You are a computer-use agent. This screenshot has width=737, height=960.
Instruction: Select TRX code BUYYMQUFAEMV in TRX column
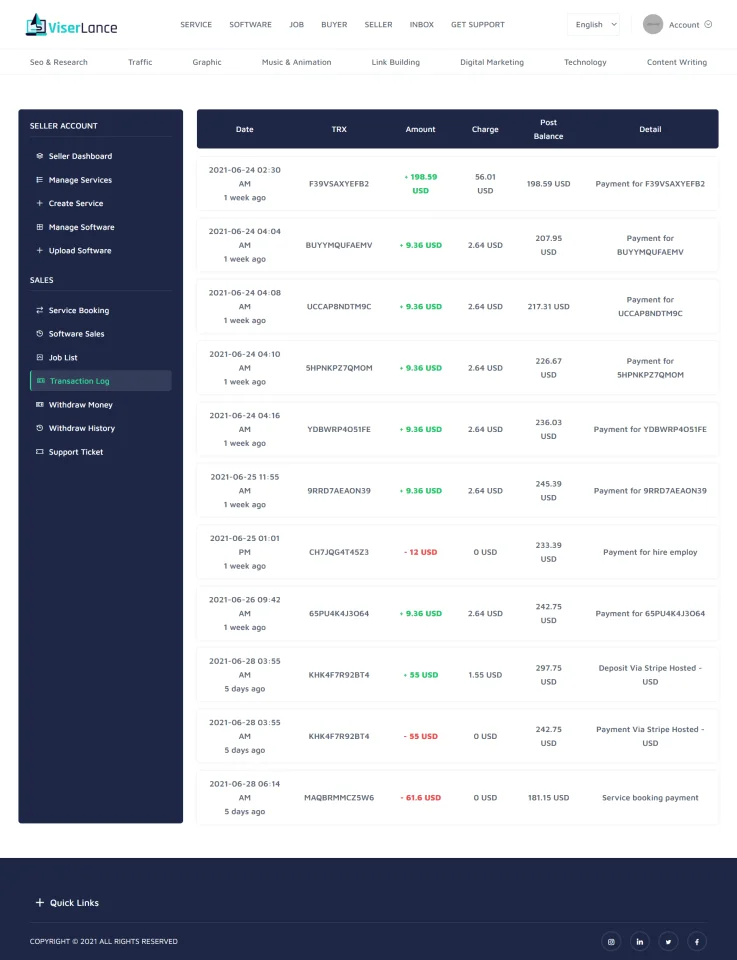[x=339, y=245]
